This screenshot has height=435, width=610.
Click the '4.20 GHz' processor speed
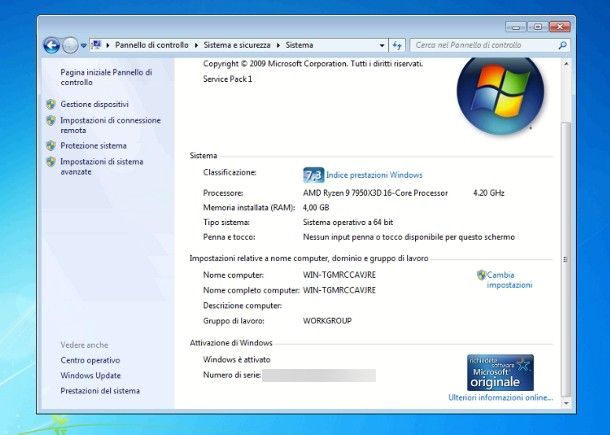pos(489,193)
